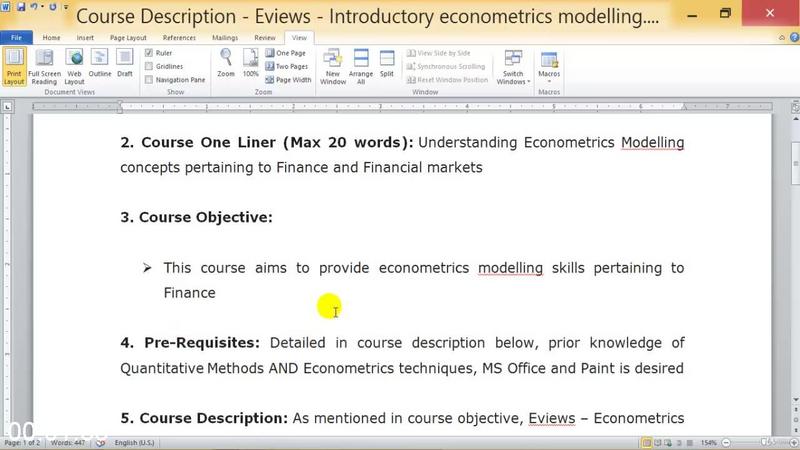Select Full Screen Reading status bar button
This screenshot has height=450, width=800.
click(657, 443)
